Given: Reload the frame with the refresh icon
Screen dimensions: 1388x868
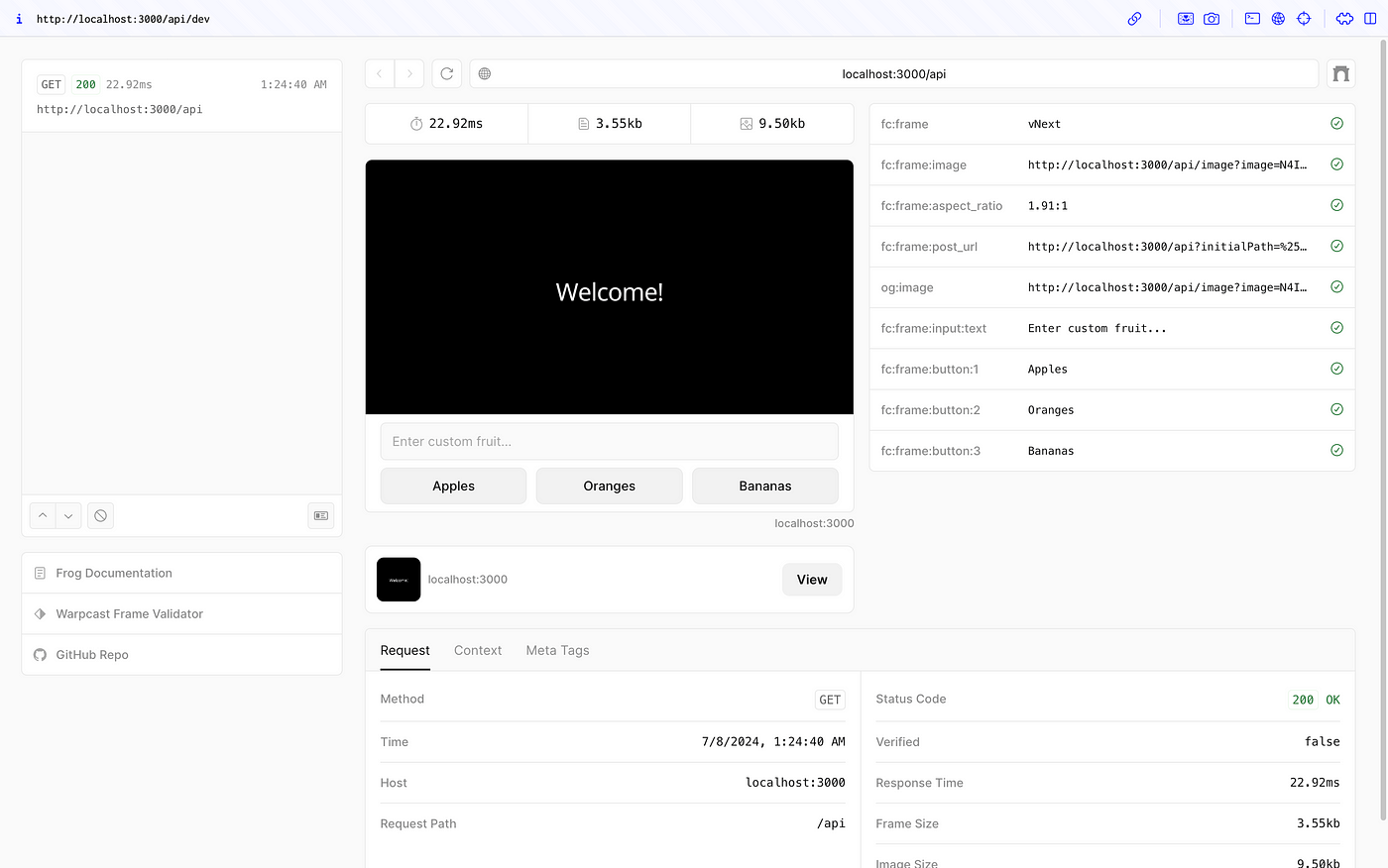Looking at the screenshot, I should [447, 73].
